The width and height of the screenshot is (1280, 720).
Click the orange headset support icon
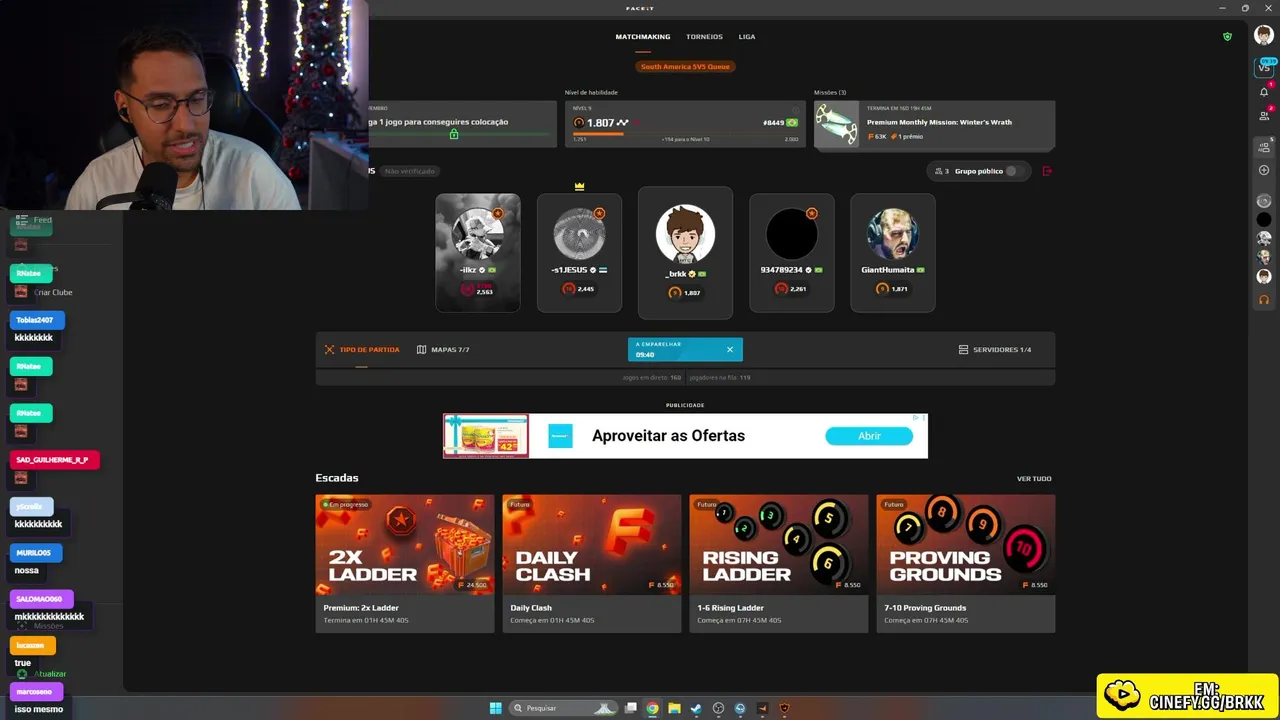click(1264, 299)
